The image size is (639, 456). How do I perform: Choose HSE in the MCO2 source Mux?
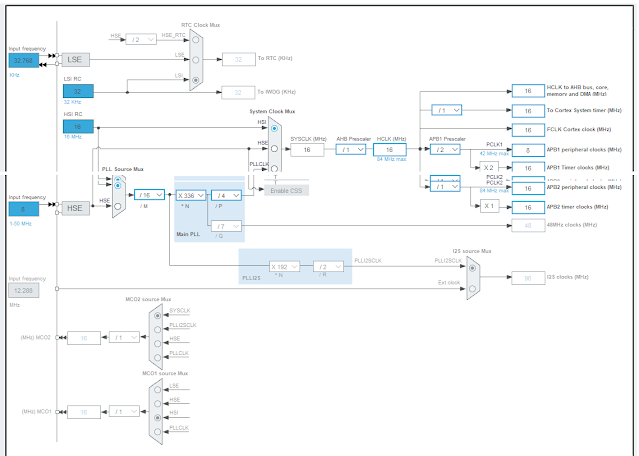[158, 344]
